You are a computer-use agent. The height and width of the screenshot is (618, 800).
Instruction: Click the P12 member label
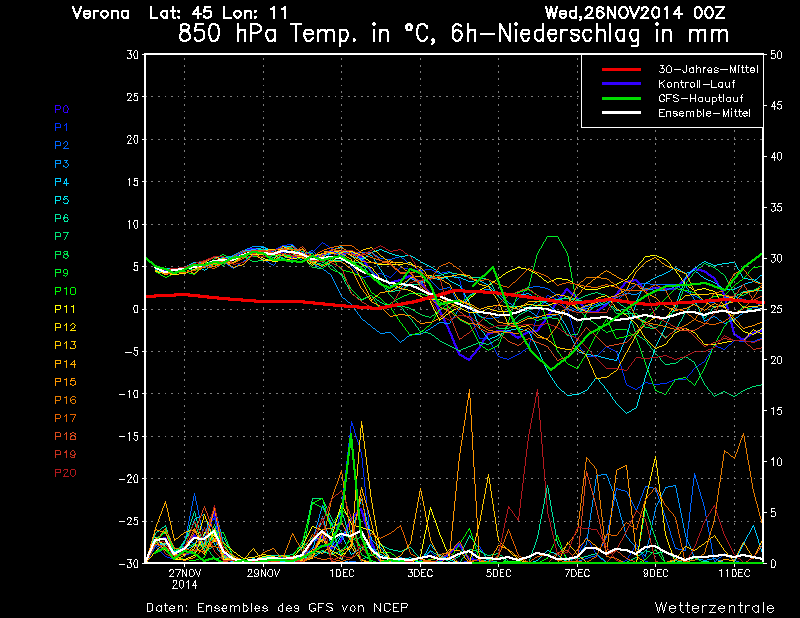pyautogui.click(x=65, y=327)
